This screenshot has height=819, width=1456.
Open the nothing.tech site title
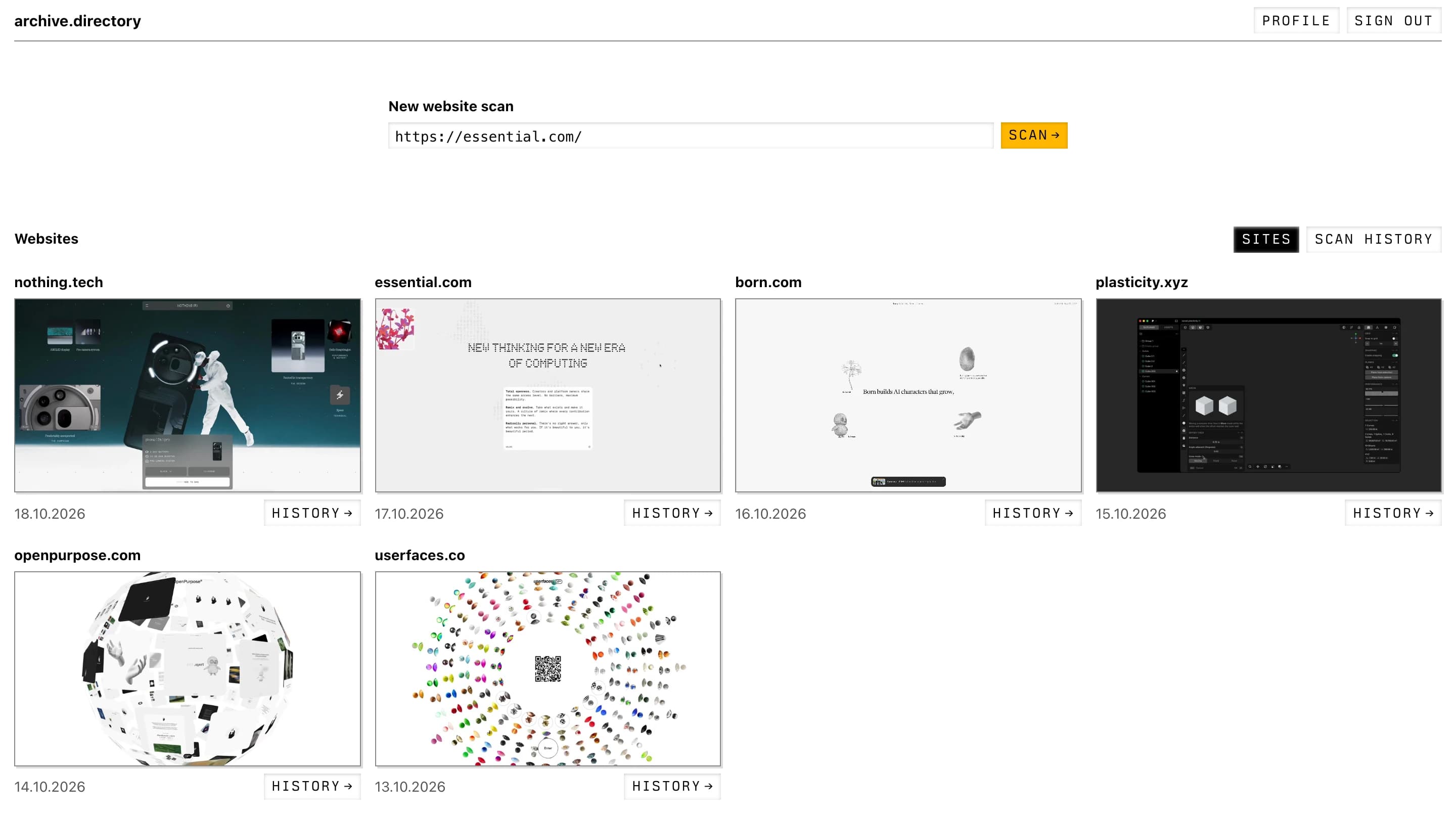[x=59, y=282]
